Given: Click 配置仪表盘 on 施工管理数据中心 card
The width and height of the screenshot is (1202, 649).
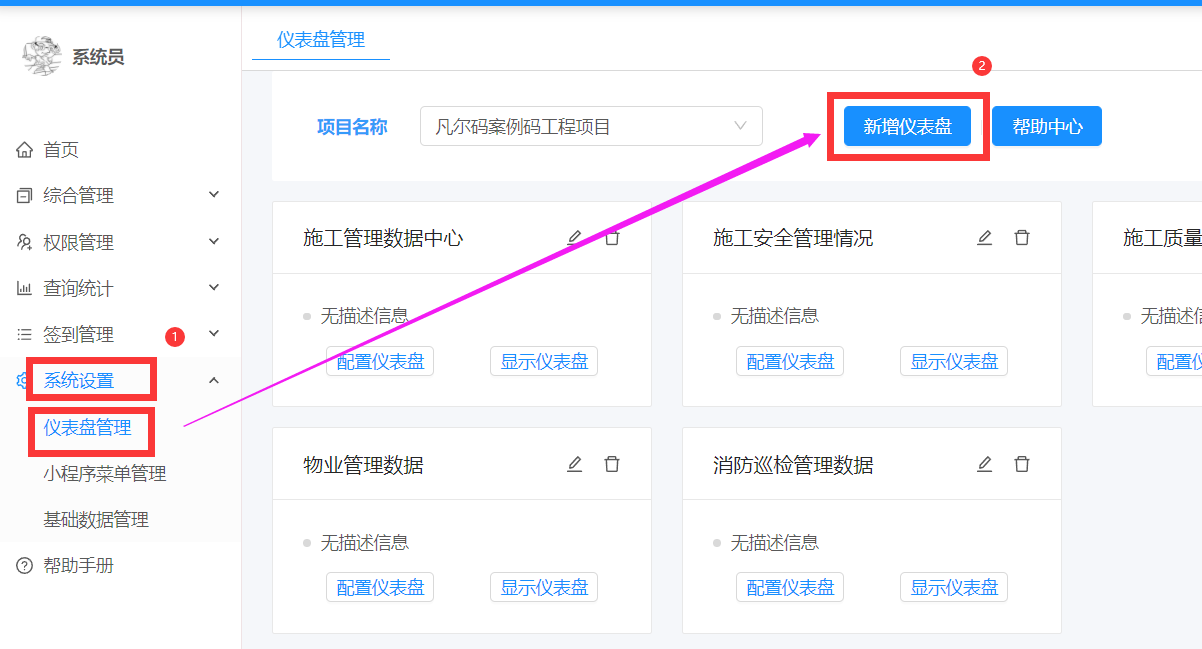Looking at the screenshot, I should (x=380, y=362).
